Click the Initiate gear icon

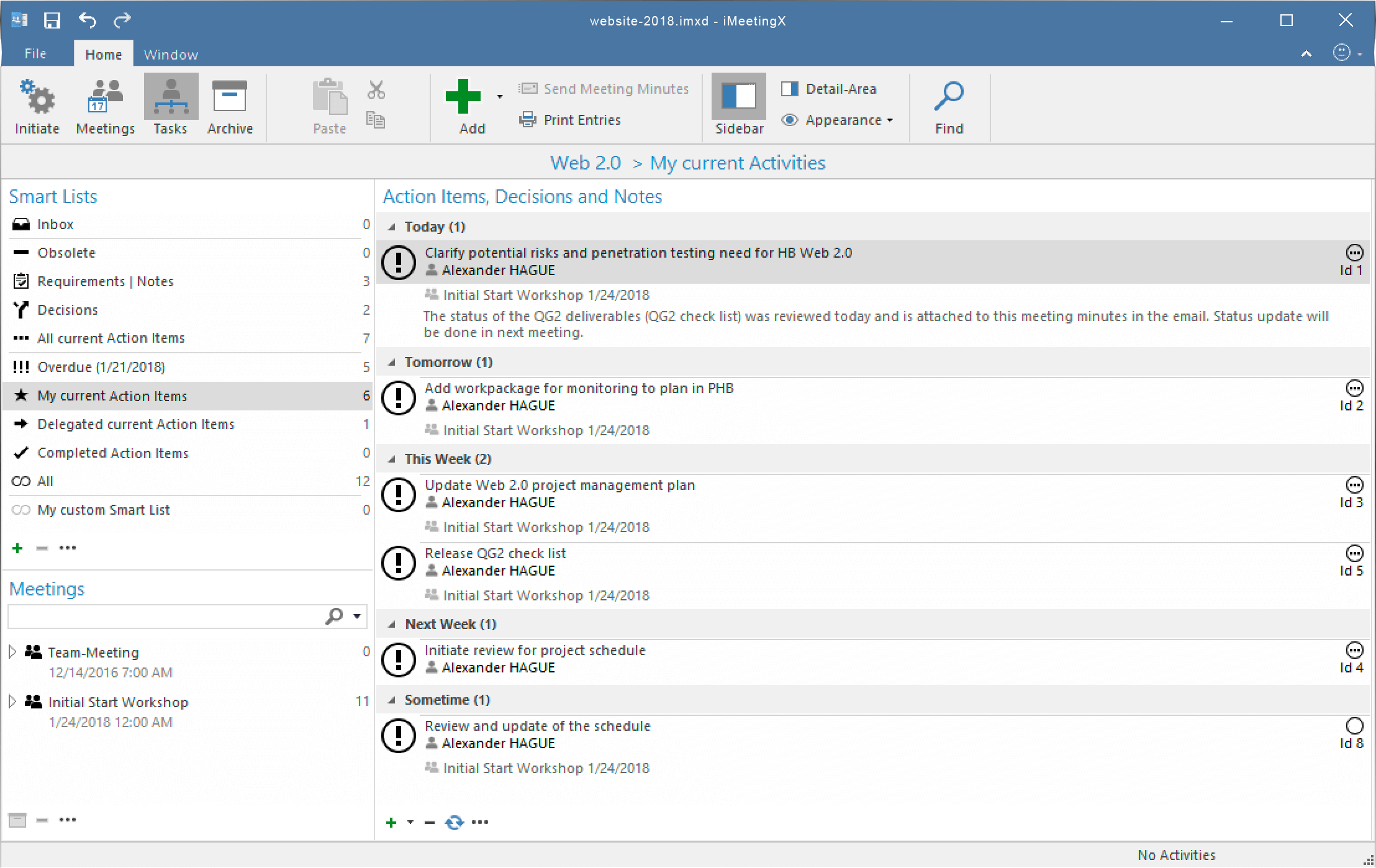click(x=37, y=96)
